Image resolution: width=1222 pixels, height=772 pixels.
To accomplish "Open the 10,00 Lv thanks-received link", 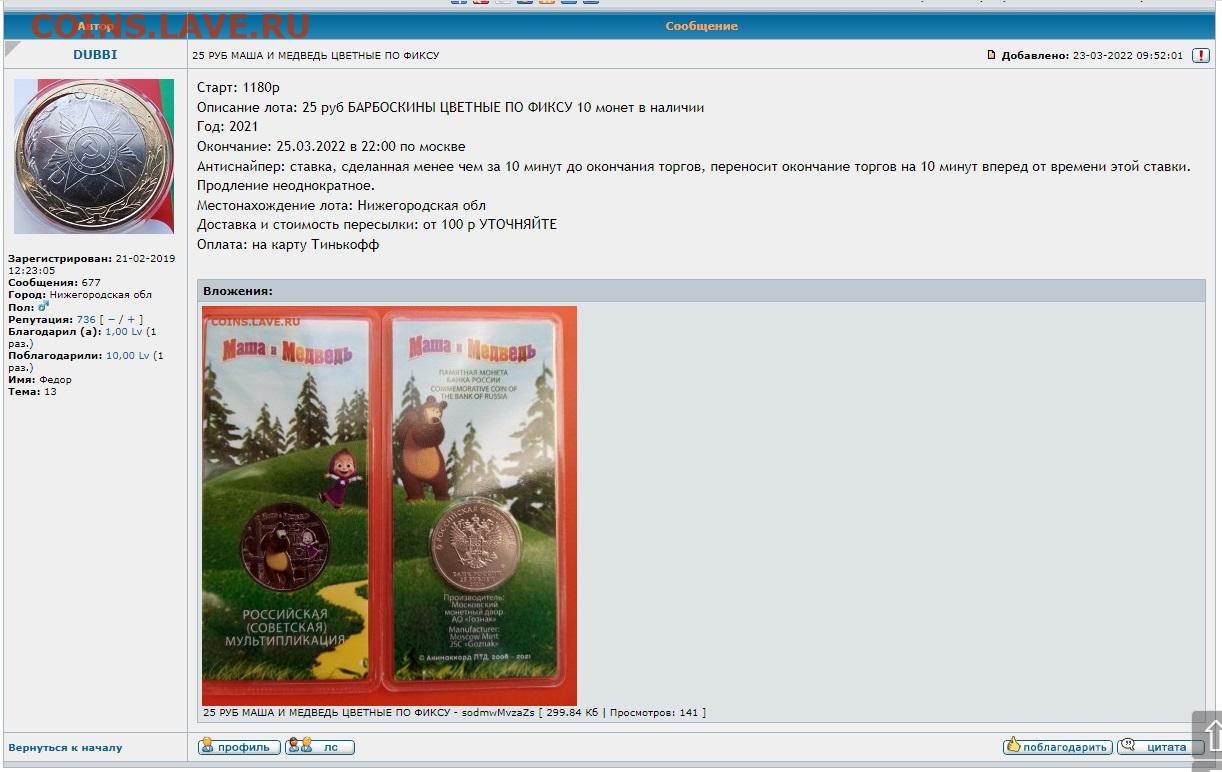I will [127, 356].
